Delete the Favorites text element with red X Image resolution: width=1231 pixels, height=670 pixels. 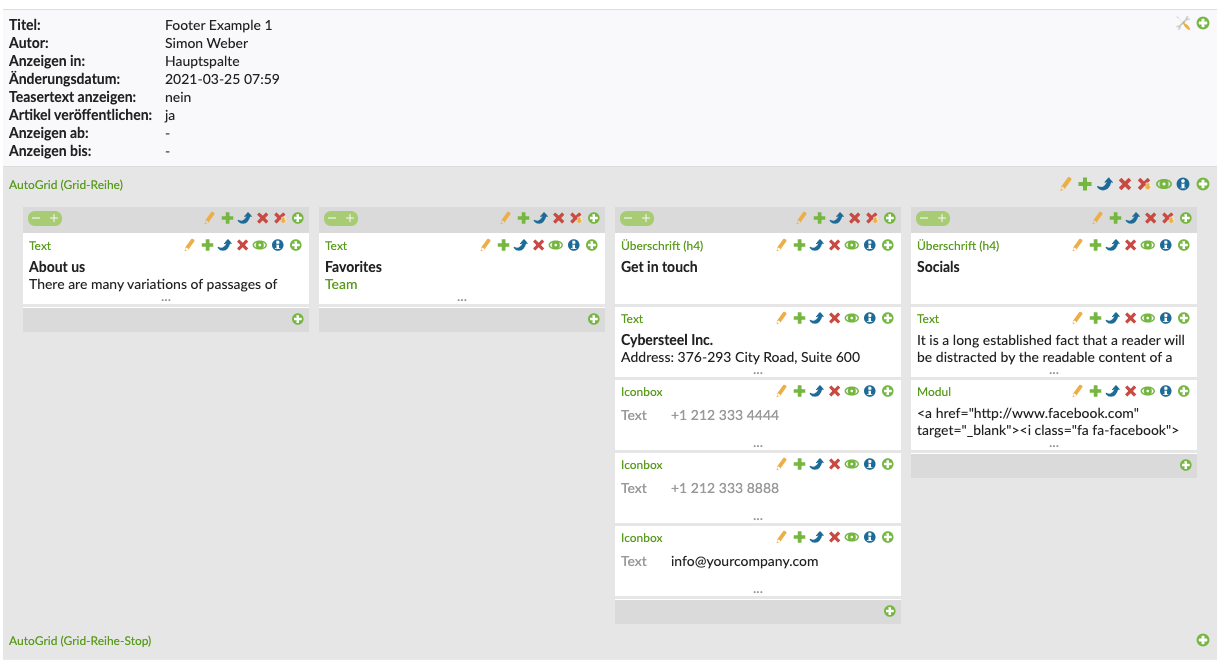coord(538,245)
